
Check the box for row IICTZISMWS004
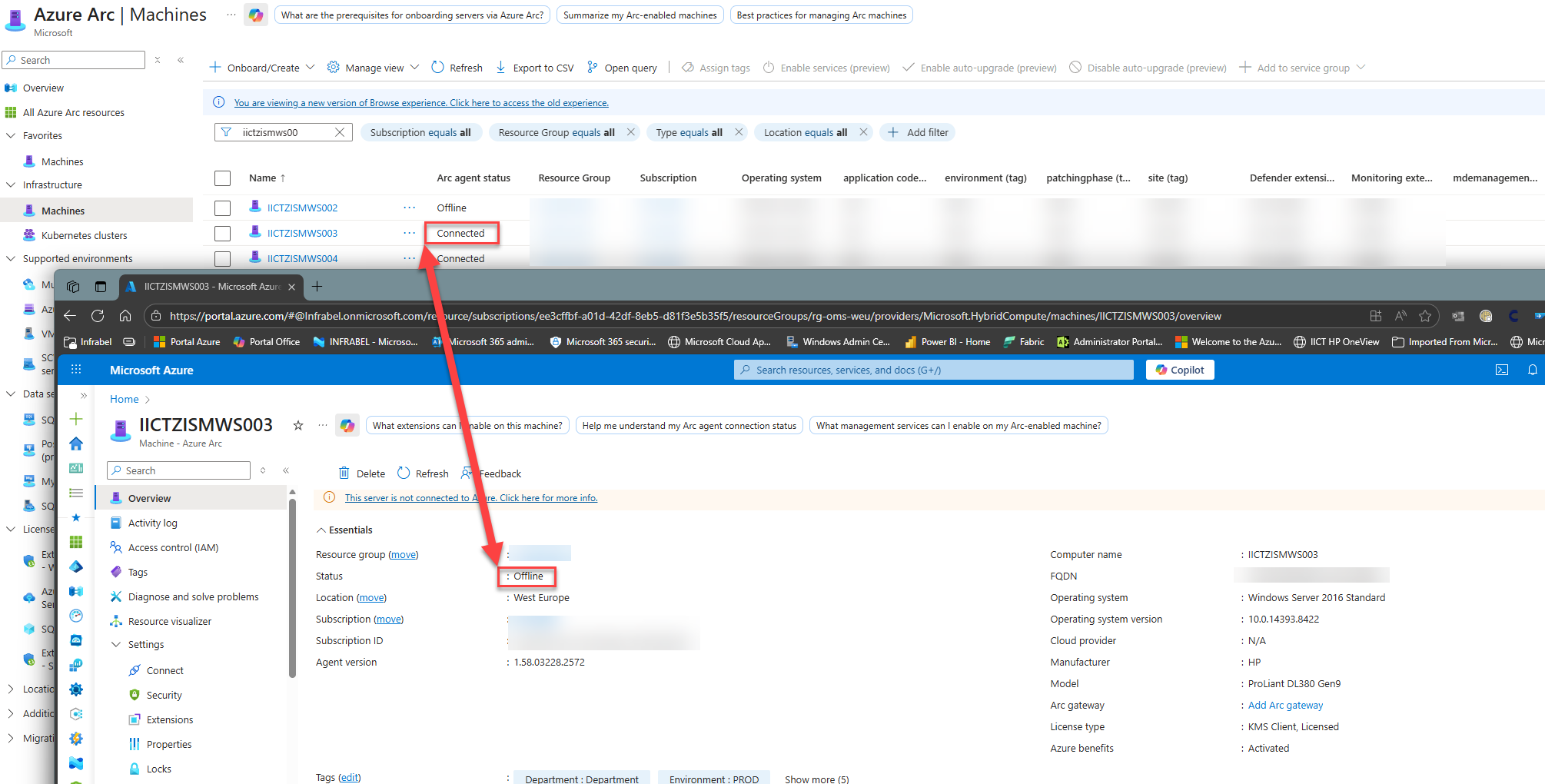click(x=223, y=259)
